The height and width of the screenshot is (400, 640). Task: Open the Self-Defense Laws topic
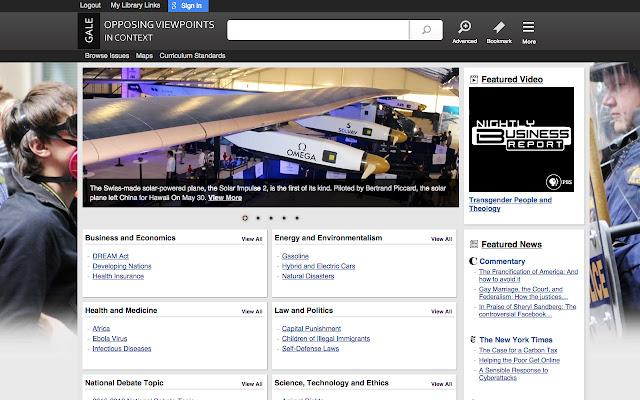[310, 349]
